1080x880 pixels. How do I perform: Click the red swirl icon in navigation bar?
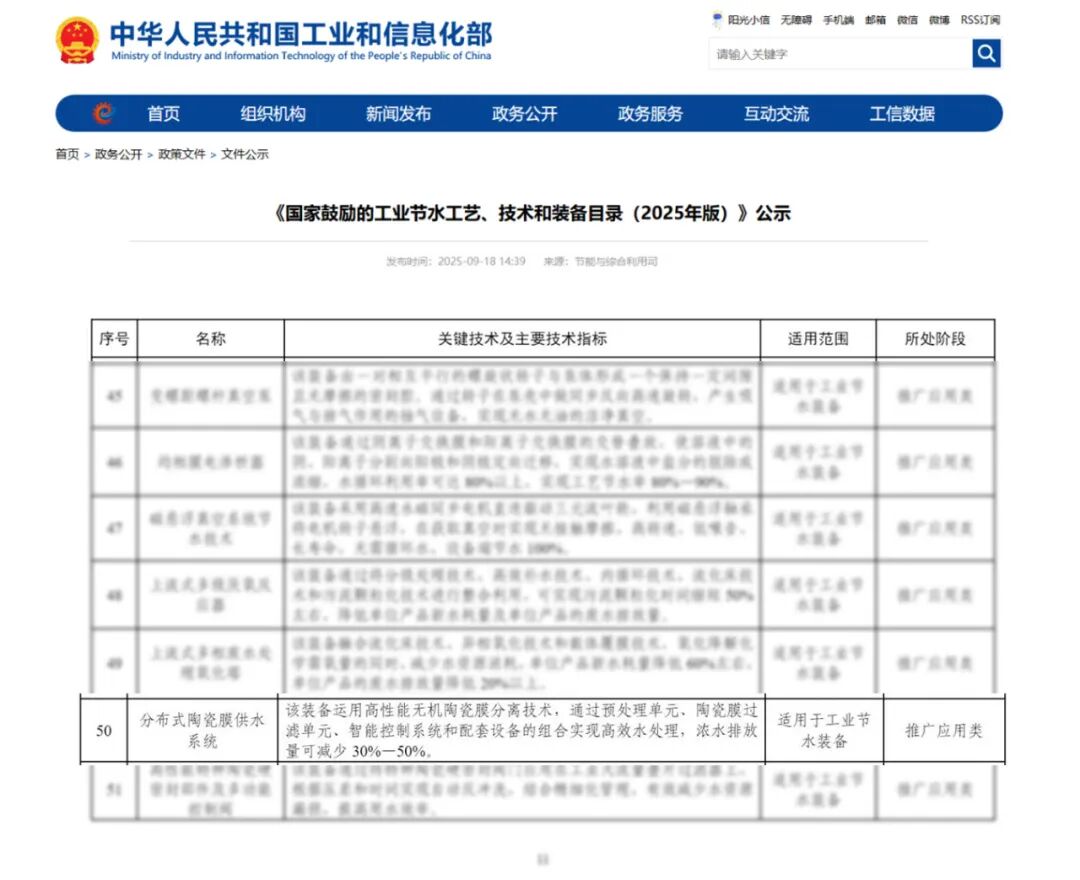pyautogui.click(x=103, y=114)
